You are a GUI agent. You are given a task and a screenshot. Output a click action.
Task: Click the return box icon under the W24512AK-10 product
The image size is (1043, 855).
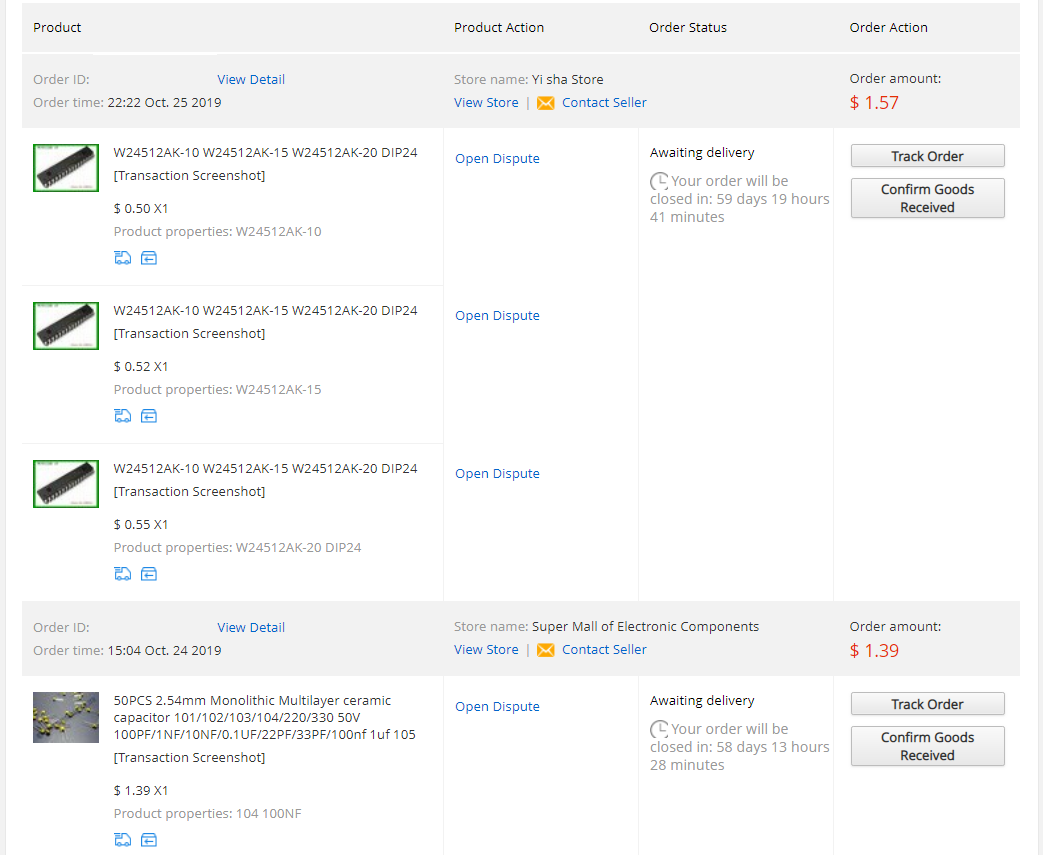[149, 258]
